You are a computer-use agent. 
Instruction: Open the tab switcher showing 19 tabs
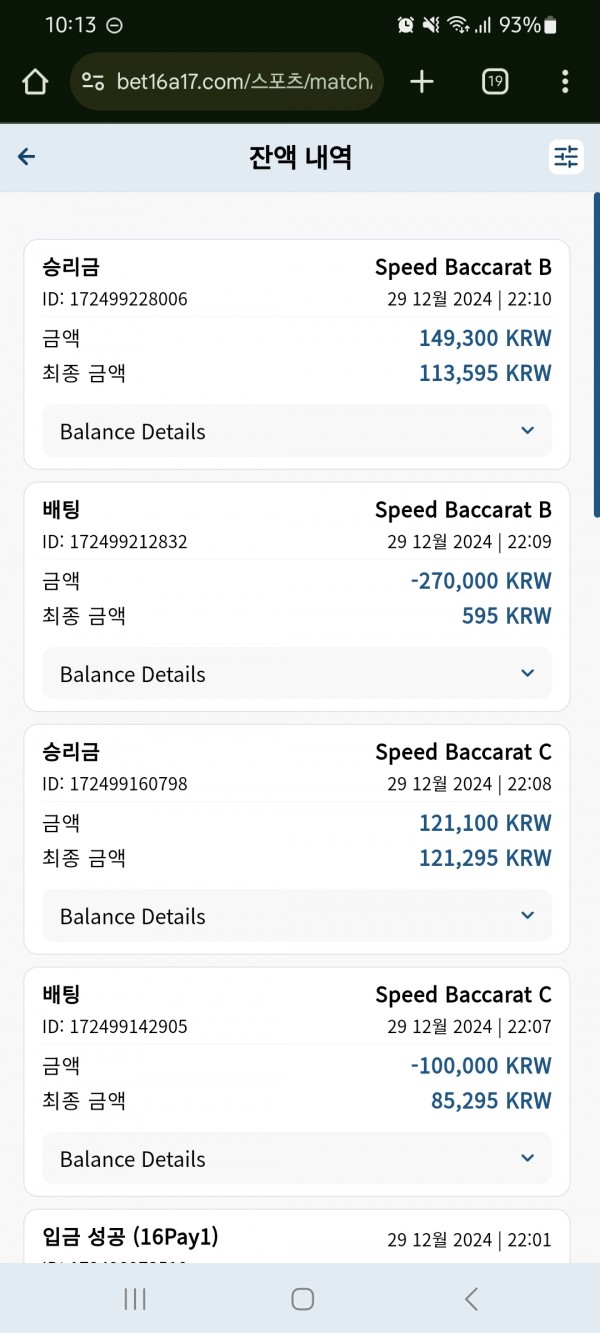pyautogui.click(x=494, y=82)
